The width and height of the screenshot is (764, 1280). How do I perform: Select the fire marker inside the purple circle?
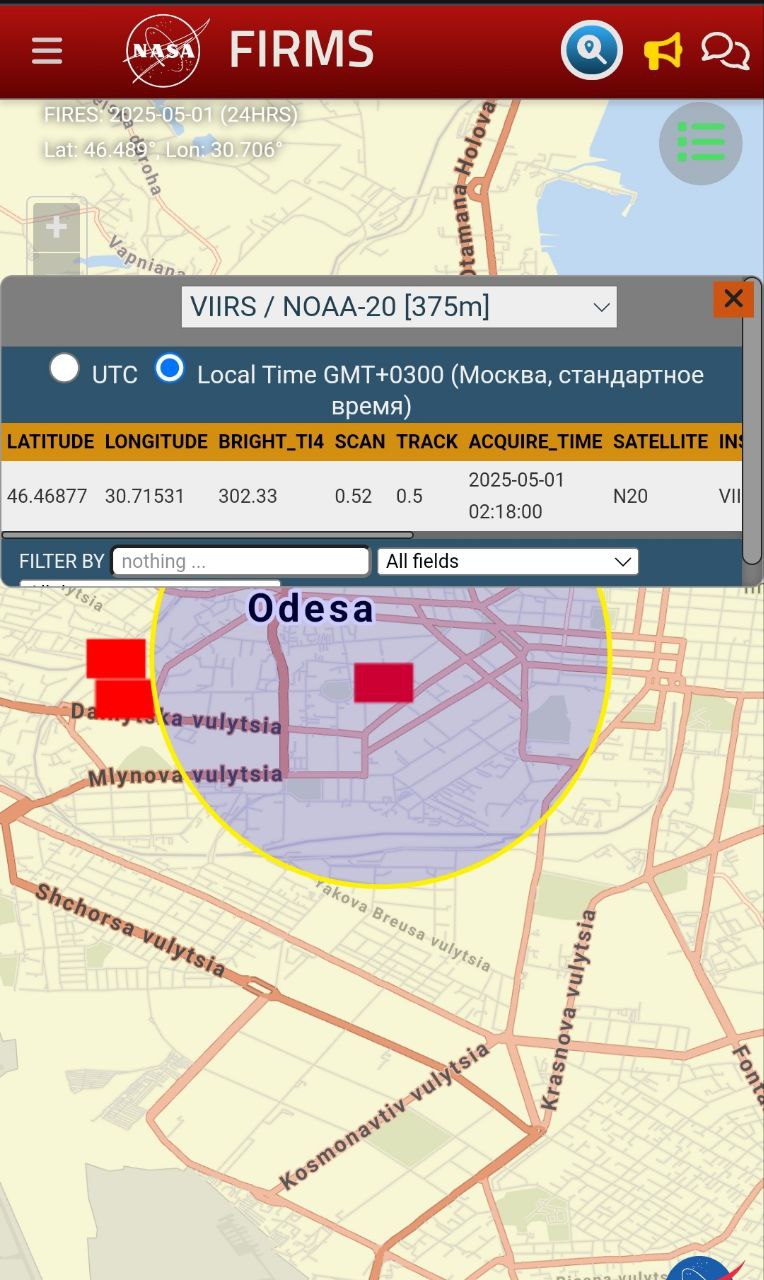pyautogui.click(x=383, y=682)
